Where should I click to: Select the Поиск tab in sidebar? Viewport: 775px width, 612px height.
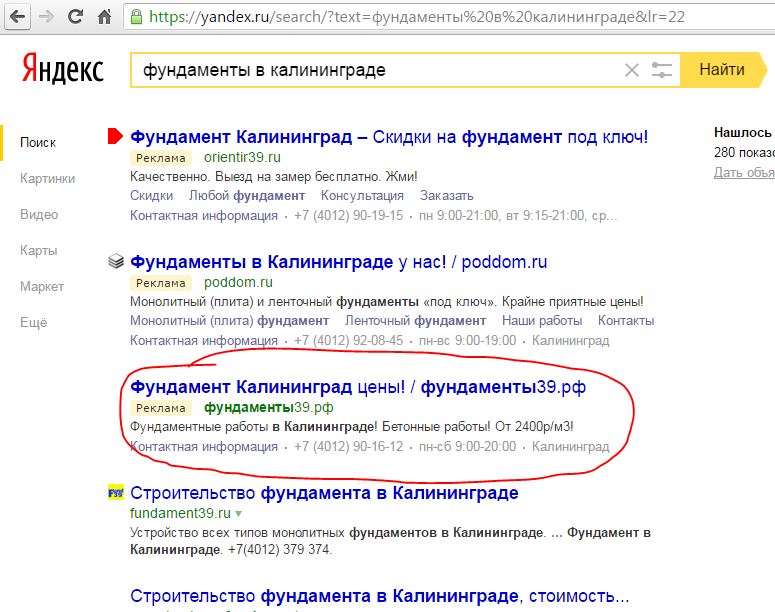pyautogui.click(x=38, y=143)
